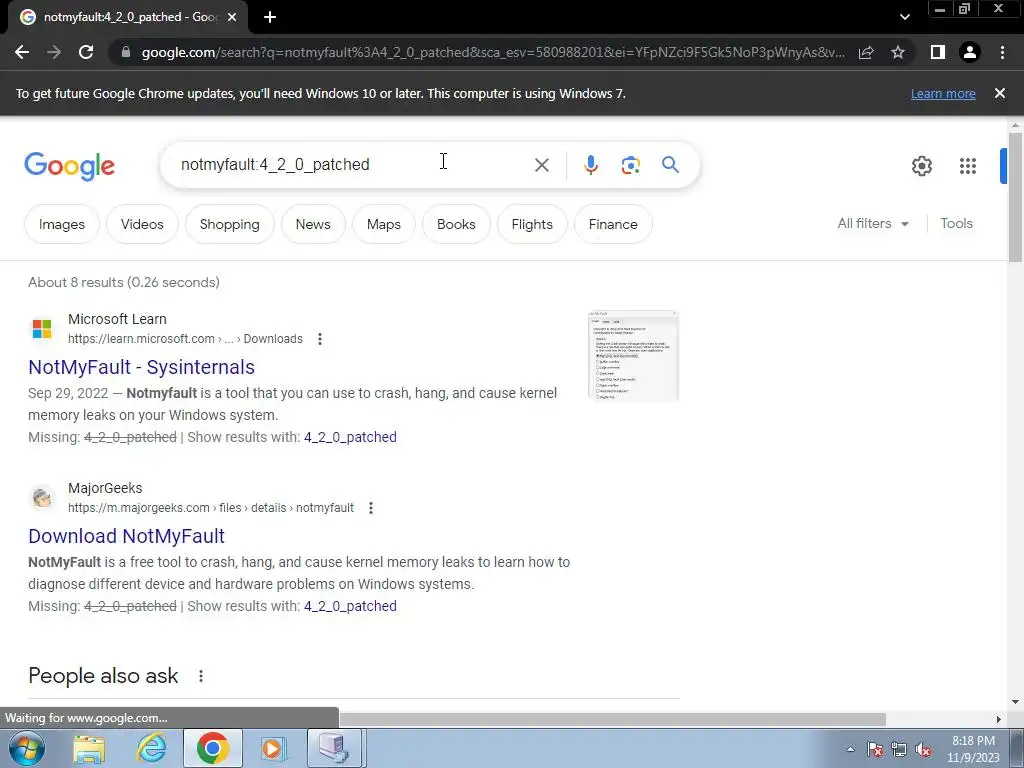This screenshot has width=1024, height=768.
Task: Reload the current page
Action: point(86,52)
